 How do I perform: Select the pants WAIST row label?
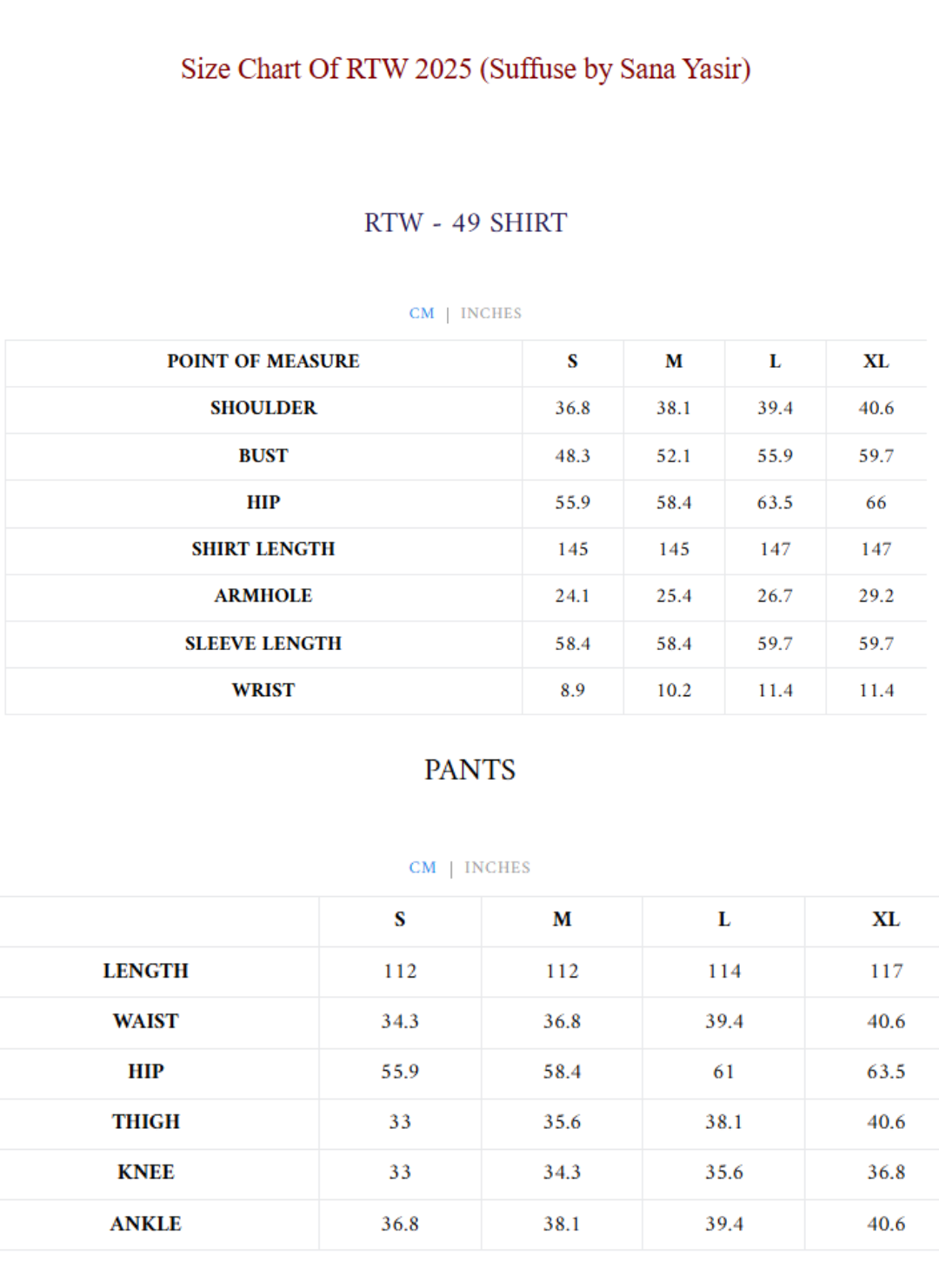(x=146, y=1022)
